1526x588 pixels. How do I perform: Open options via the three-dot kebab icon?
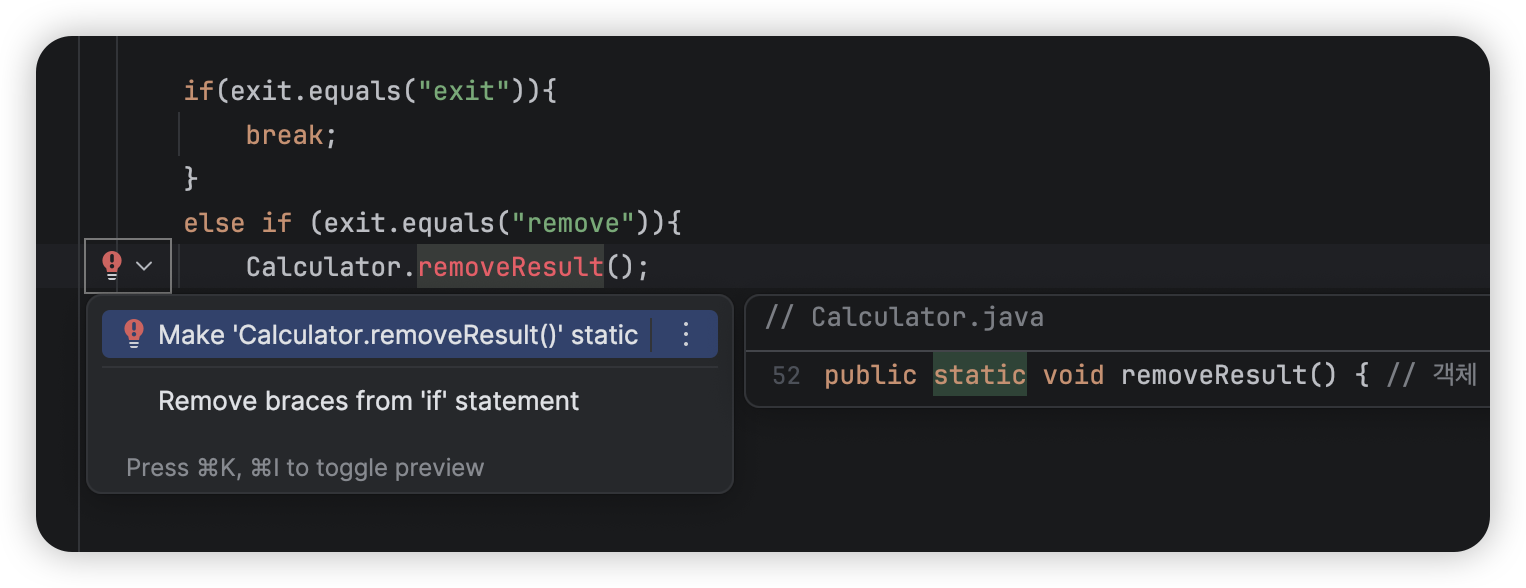685,334
